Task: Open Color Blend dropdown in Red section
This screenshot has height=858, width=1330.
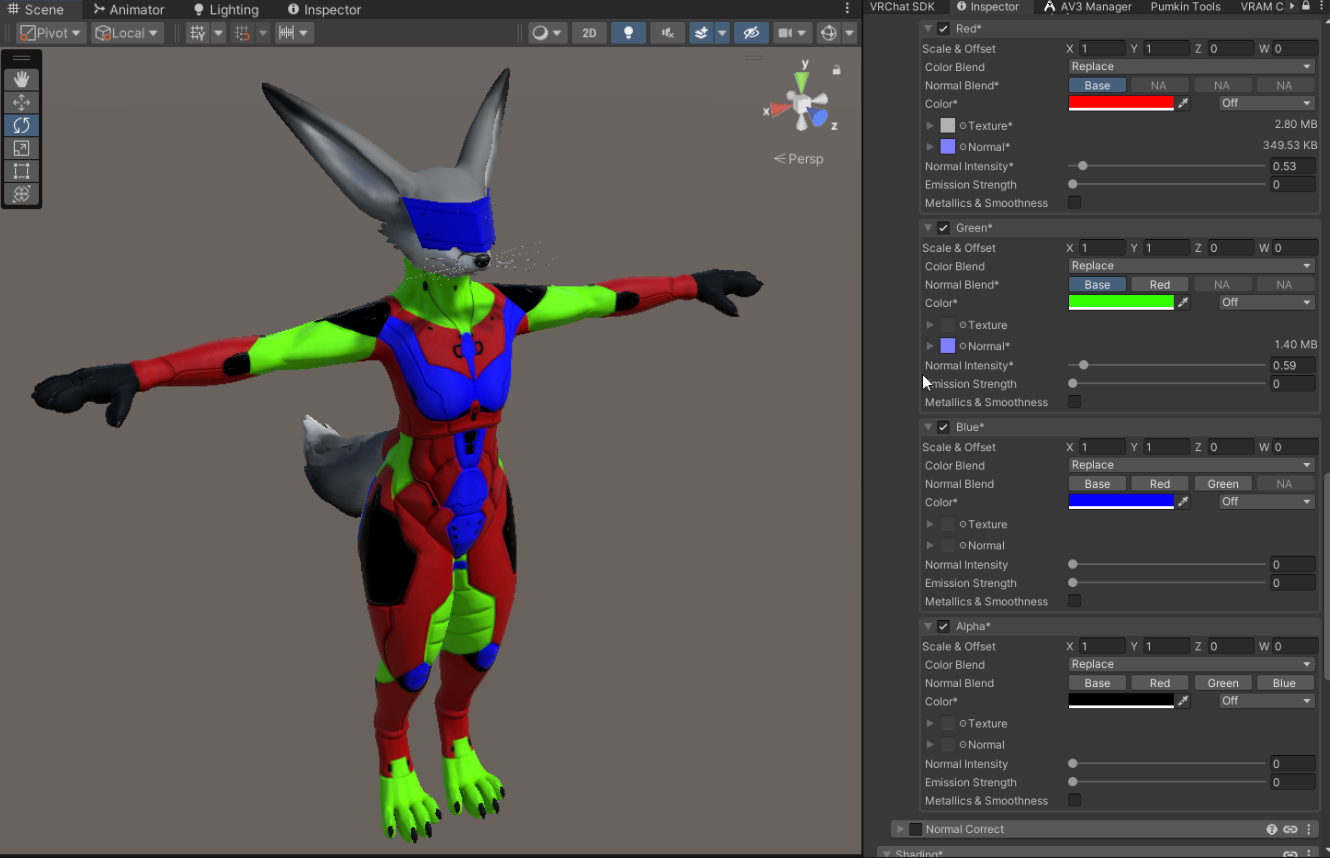Action: pyautogui.click(x=1191, y=67)
